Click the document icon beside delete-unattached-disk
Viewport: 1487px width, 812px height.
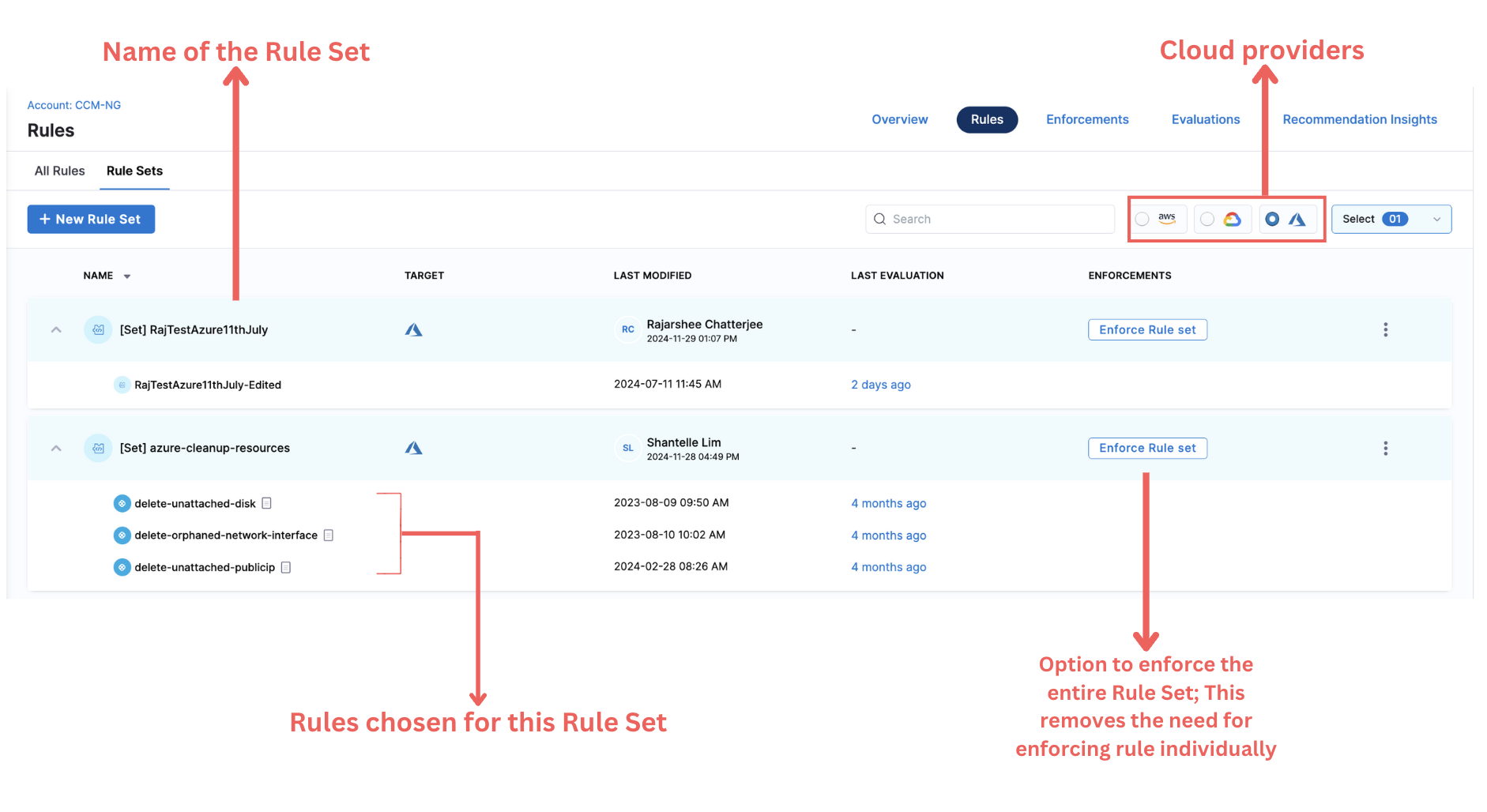pos(267,503)
